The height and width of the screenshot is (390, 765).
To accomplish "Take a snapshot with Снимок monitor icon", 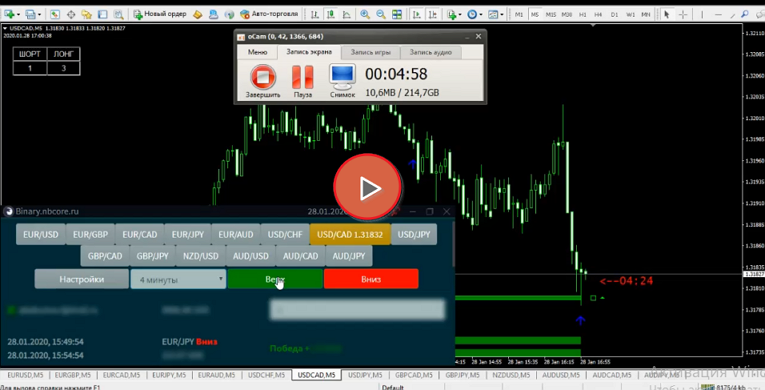I will pos(342,76).
